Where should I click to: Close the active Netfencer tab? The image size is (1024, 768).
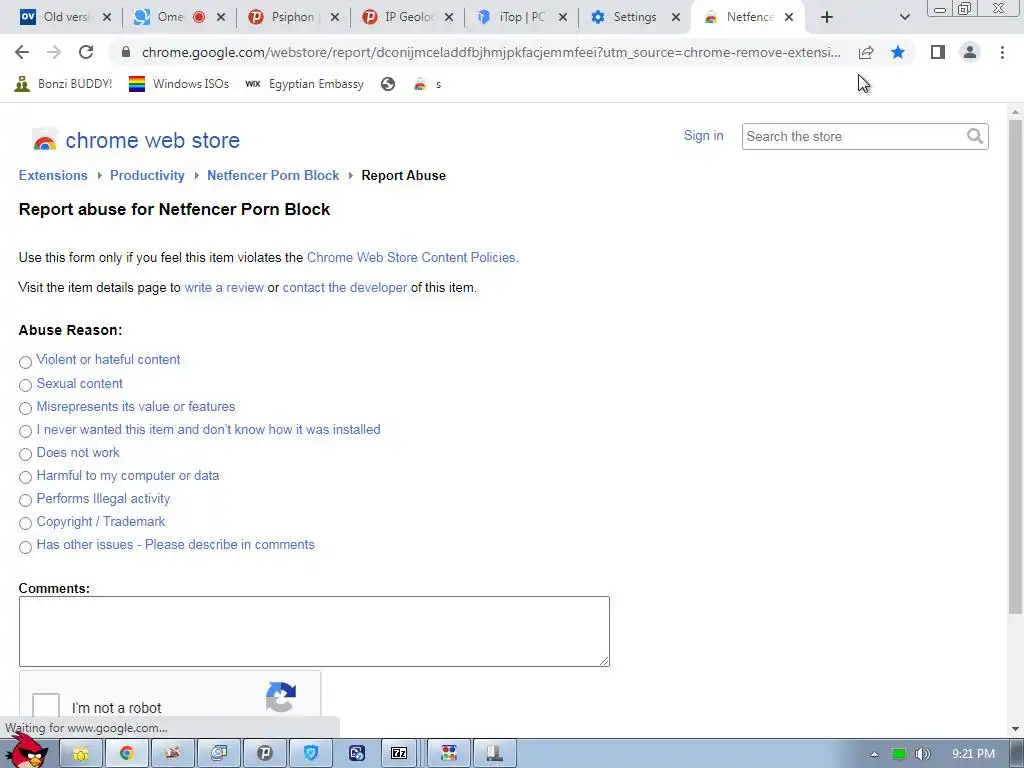click(x=789, y=17)
